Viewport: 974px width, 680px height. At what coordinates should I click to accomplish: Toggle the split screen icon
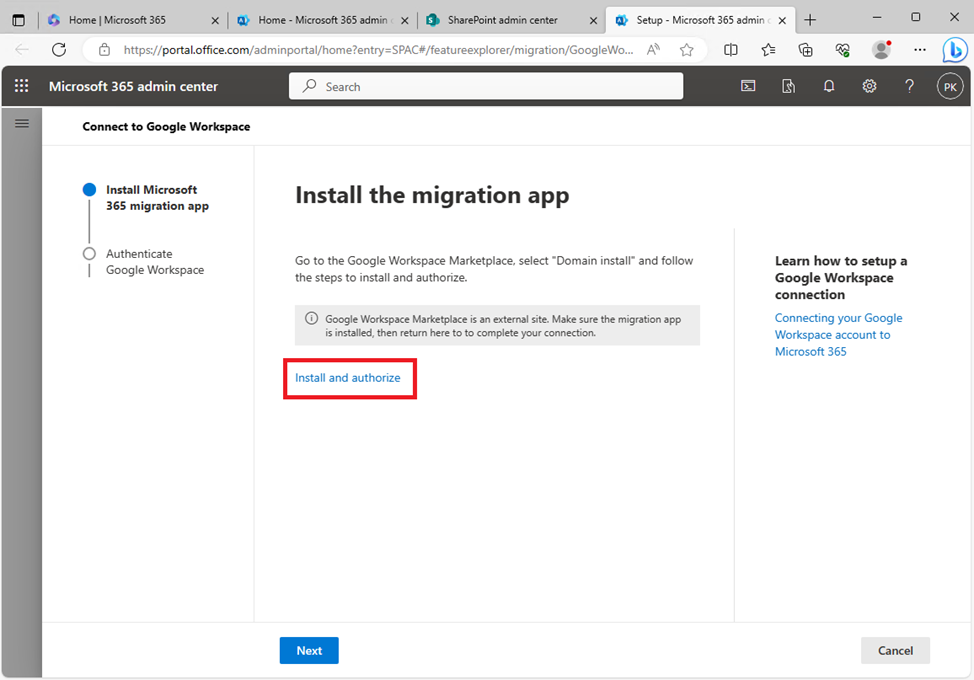[731, 50]
